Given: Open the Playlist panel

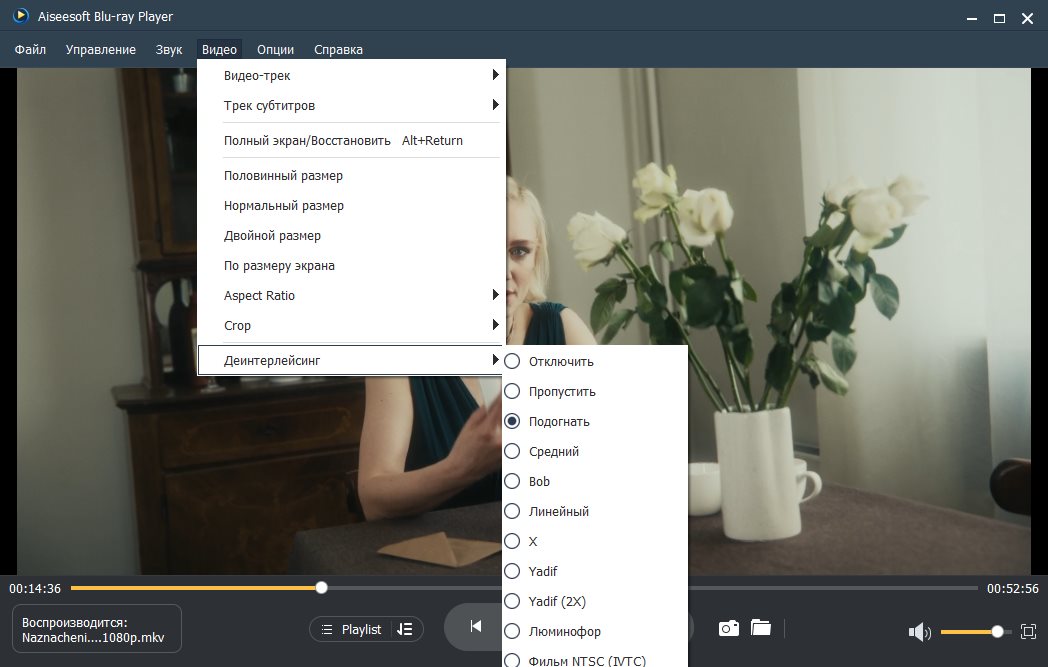Looking at the screenshot, I should (x=351, y=629).
